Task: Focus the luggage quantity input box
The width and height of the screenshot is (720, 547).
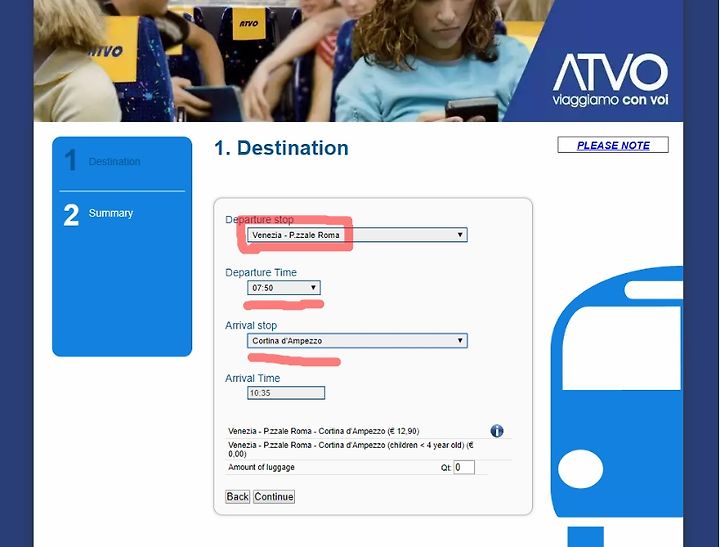Action: click(x=464, y=467)
